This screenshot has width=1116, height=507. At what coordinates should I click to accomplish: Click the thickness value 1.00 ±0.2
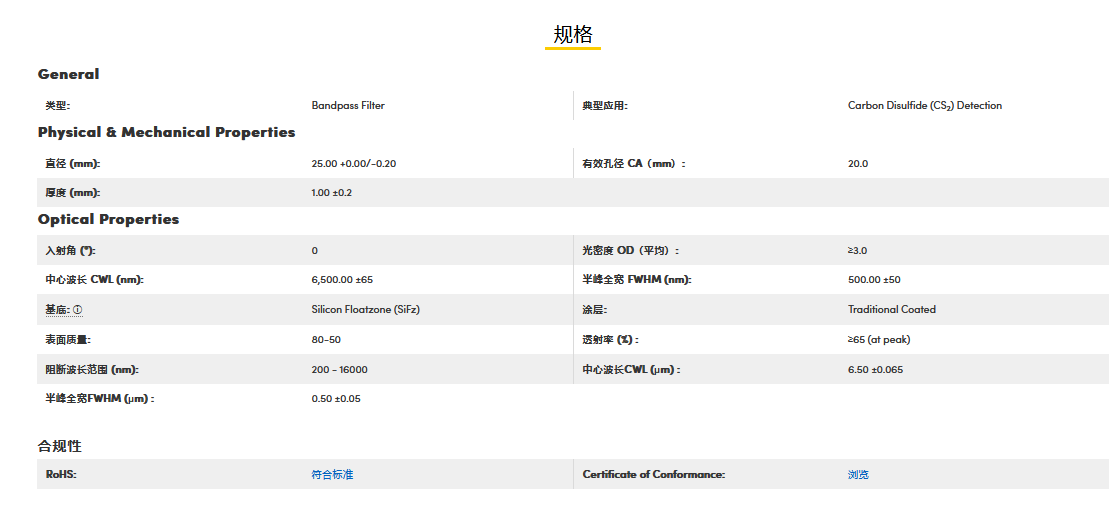click(x=332, y=192)
